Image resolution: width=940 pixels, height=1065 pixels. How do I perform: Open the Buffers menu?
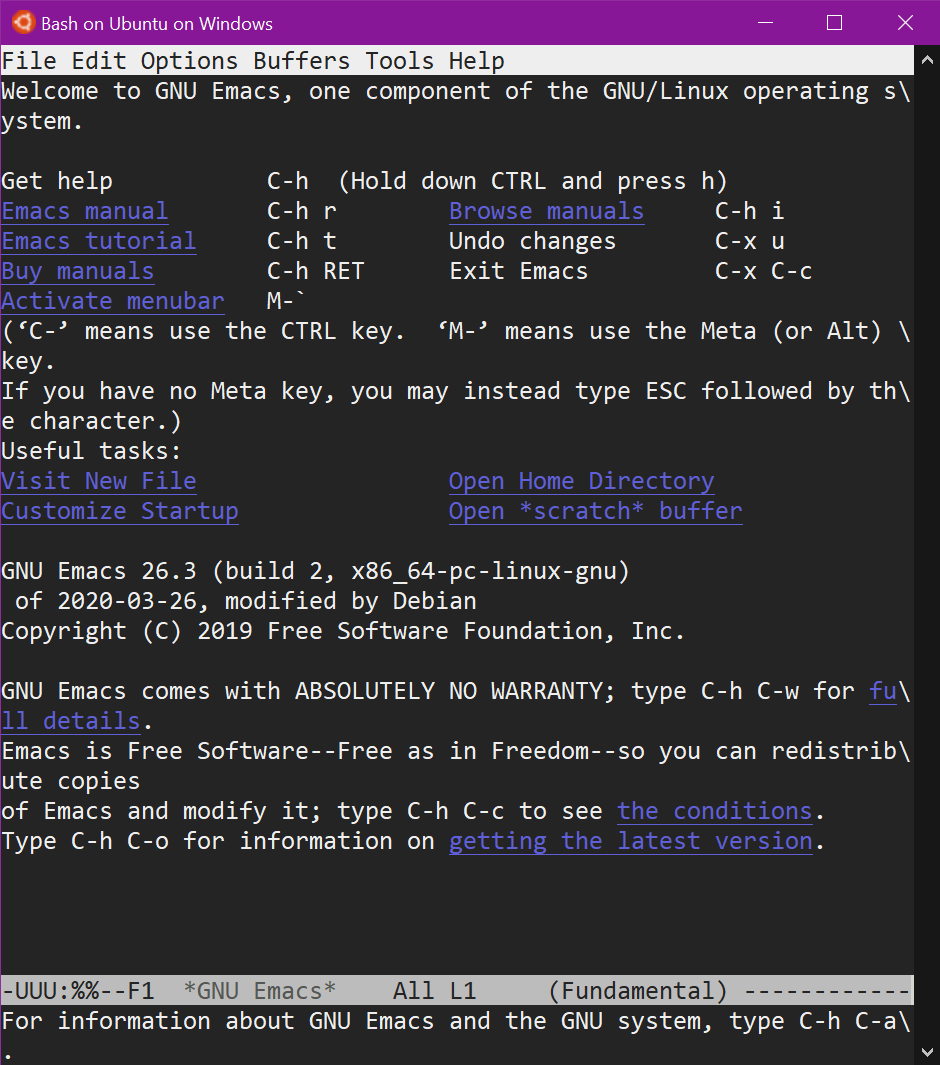click(302, 61)
